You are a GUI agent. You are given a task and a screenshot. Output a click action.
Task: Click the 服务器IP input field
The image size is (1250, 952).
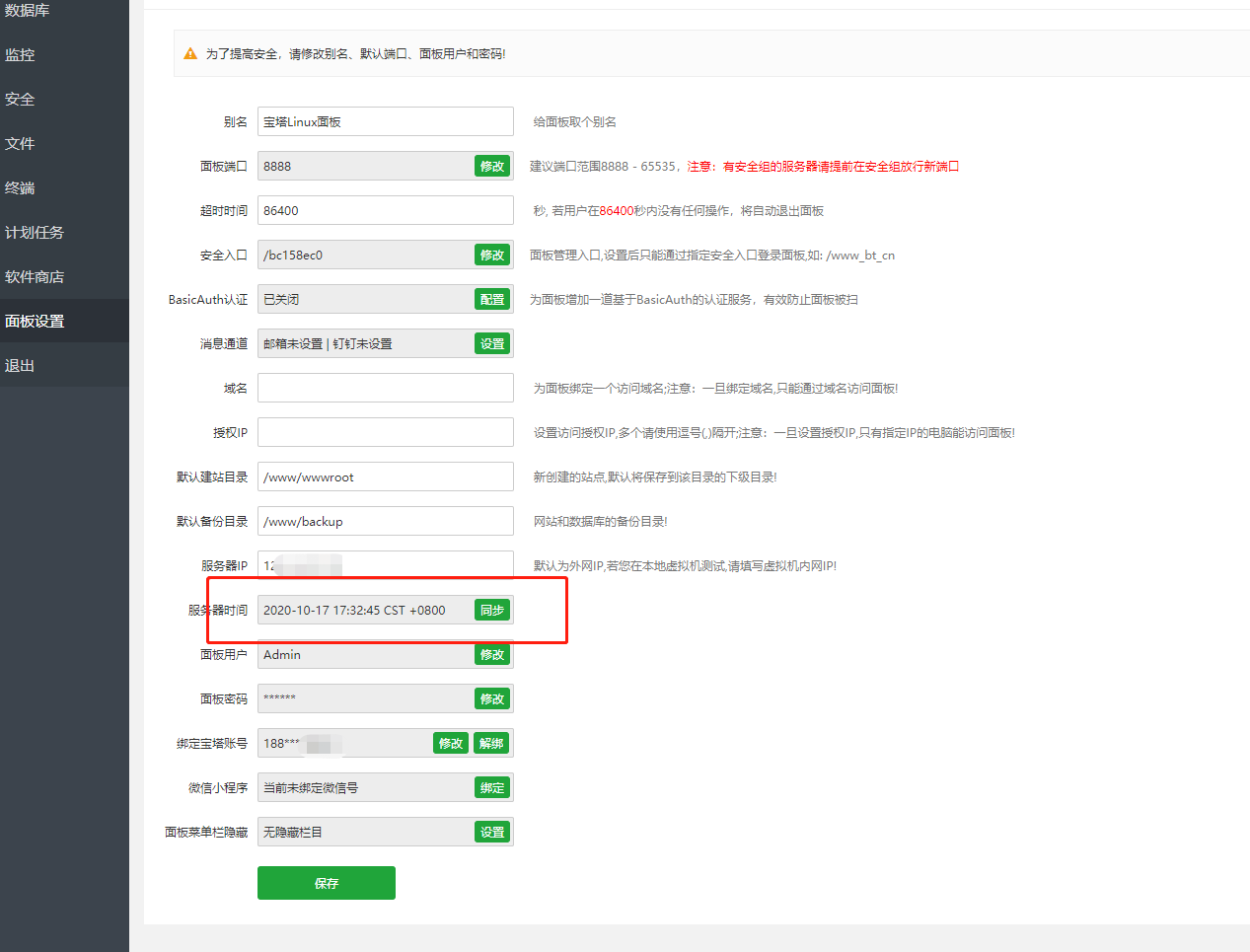point(386,565)
